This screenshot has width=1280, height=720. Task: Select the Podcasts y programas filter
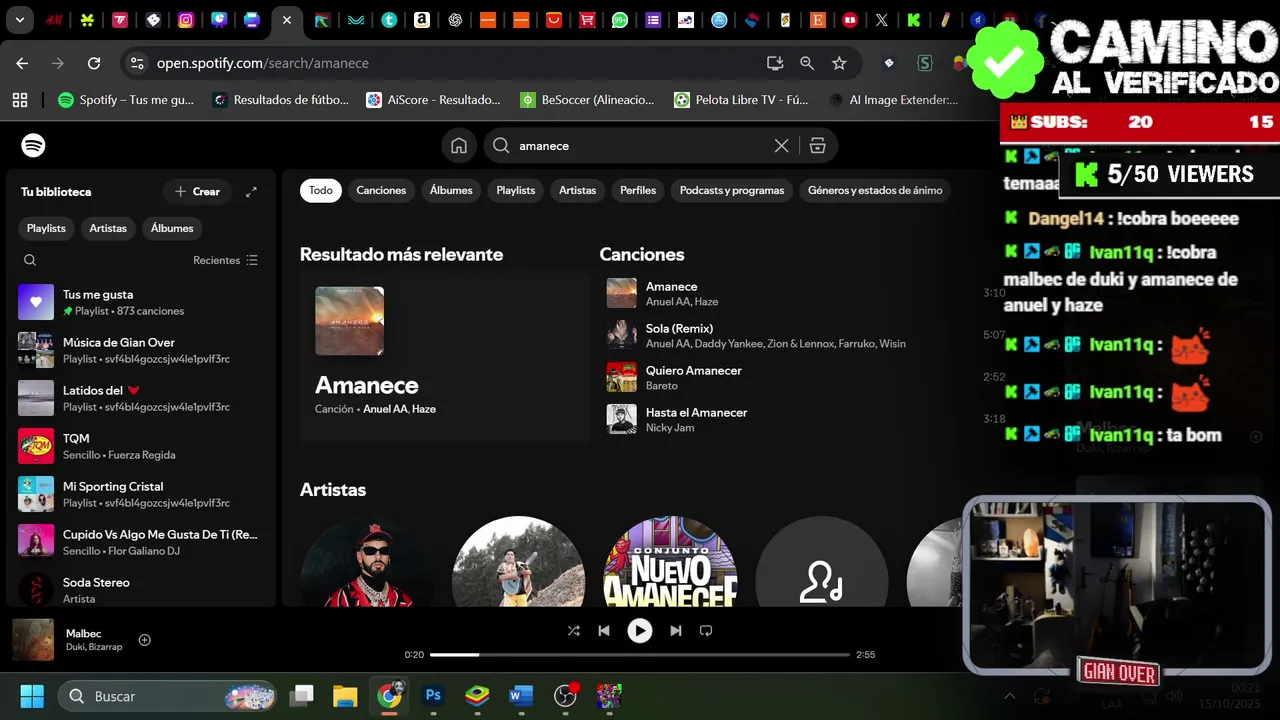point(732,190)
